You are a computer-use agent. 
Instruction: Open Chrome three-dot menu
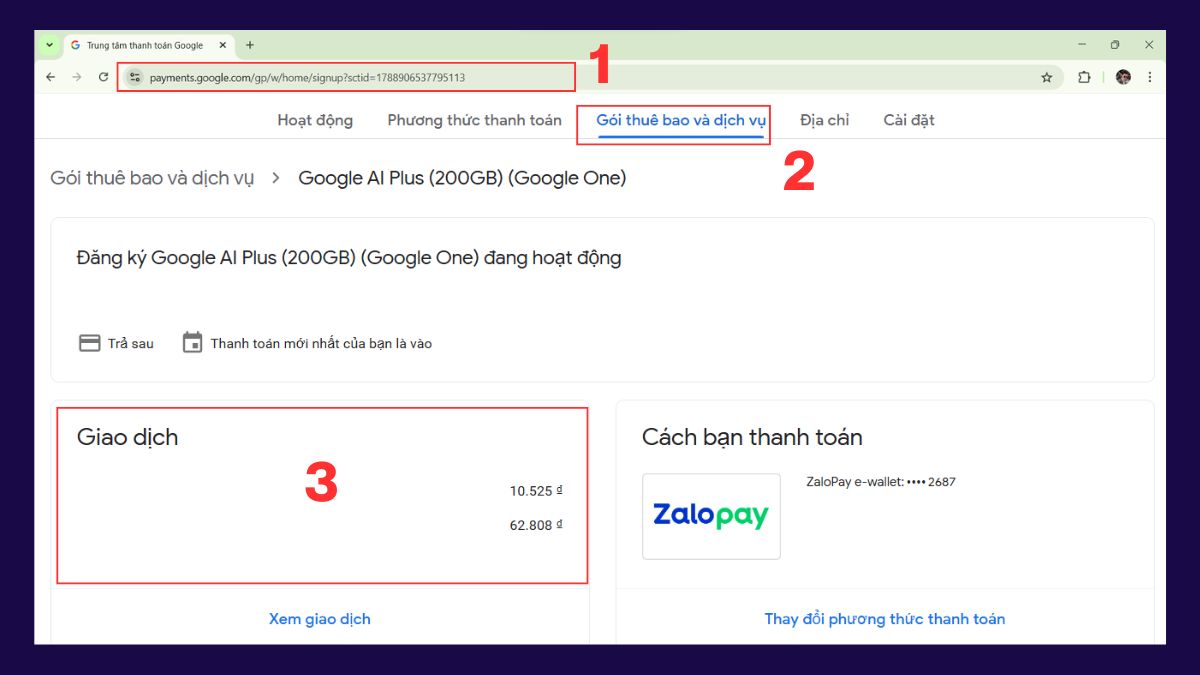click(x=1149, y=77)
